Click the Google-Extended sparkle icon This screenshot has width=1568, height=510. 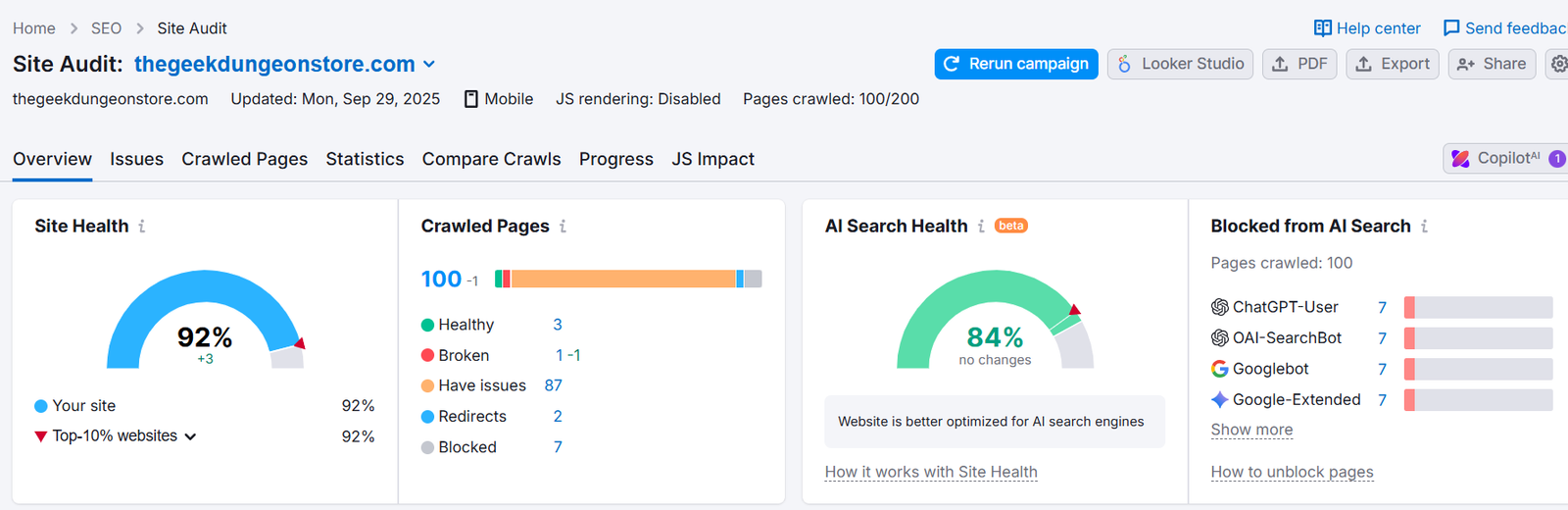click(x=1219, y=400)
